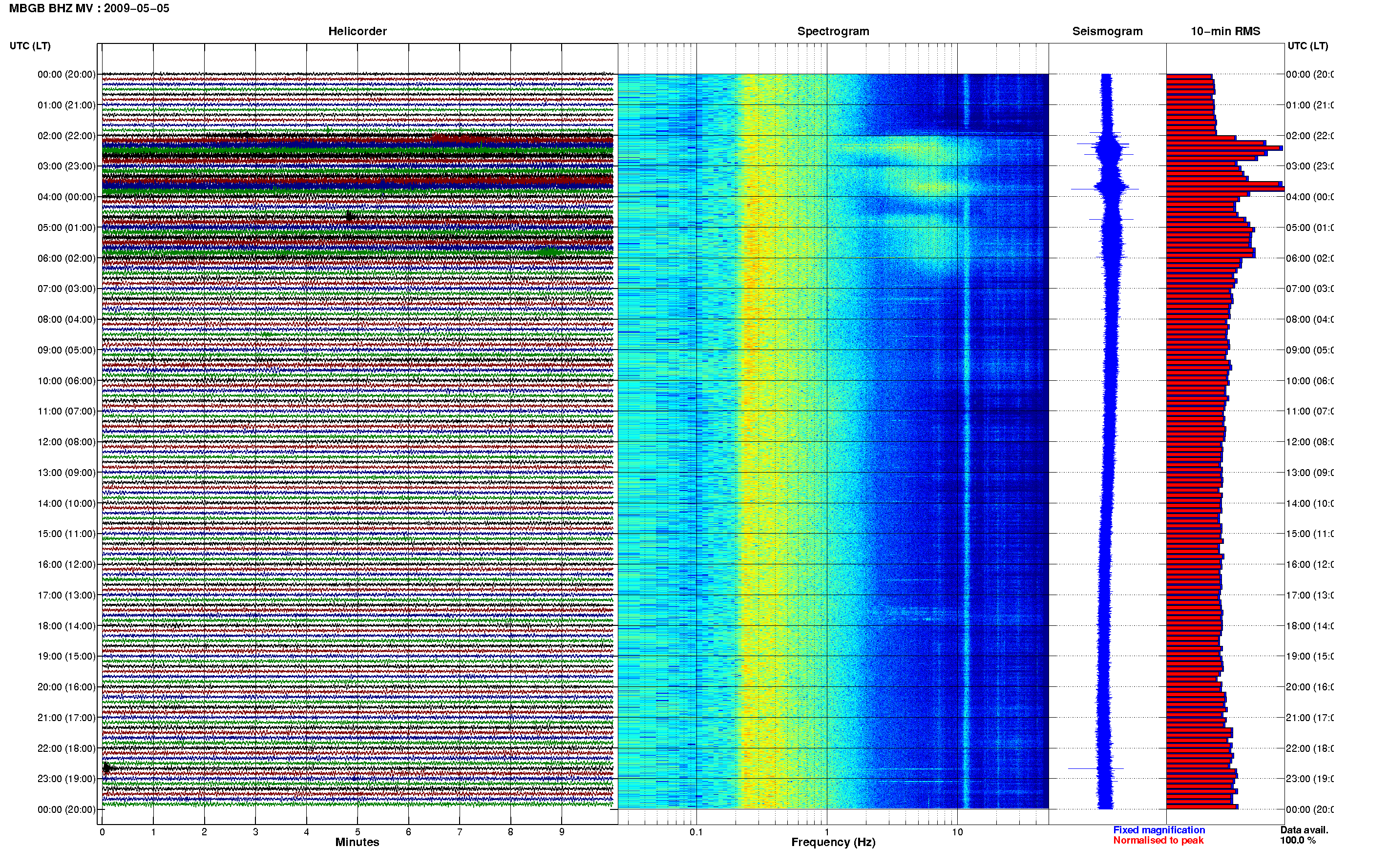This screenshot has width=1389, height=868.
Task: Click the 22:00 (18:00) left time label
Action: 66,748
